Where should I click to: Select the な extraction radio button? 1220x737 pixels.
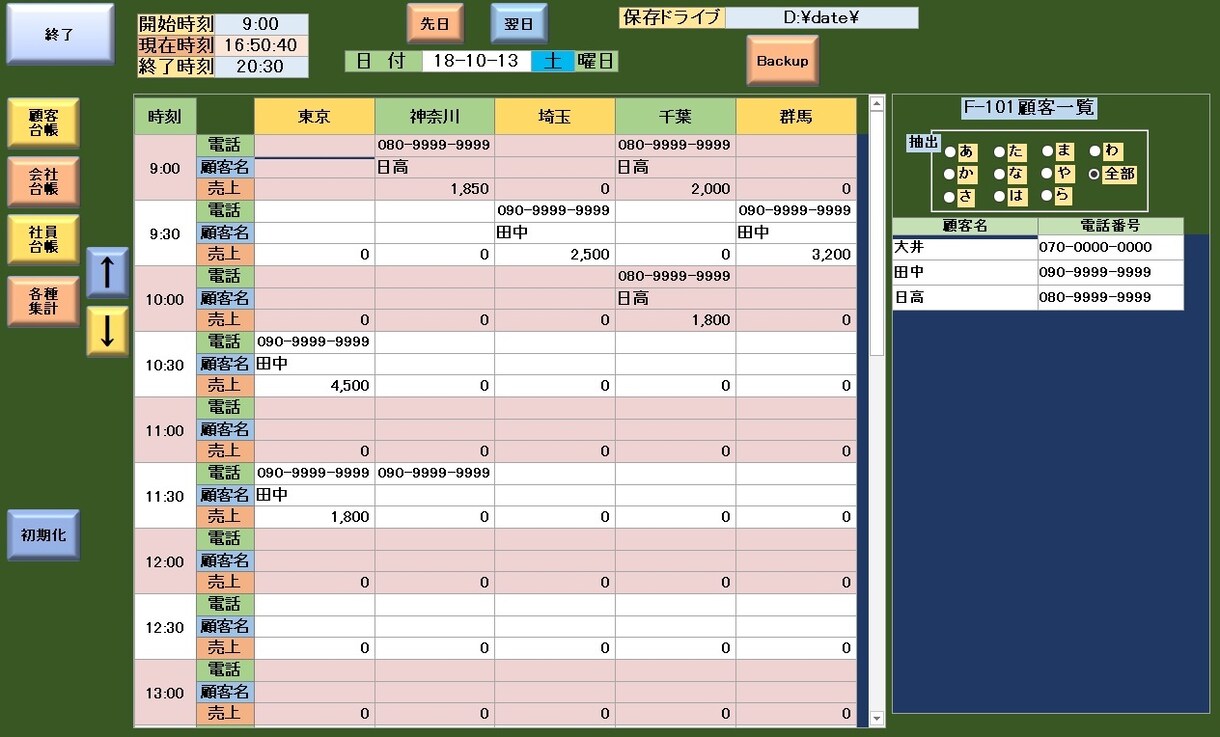[x=999, y=174]
